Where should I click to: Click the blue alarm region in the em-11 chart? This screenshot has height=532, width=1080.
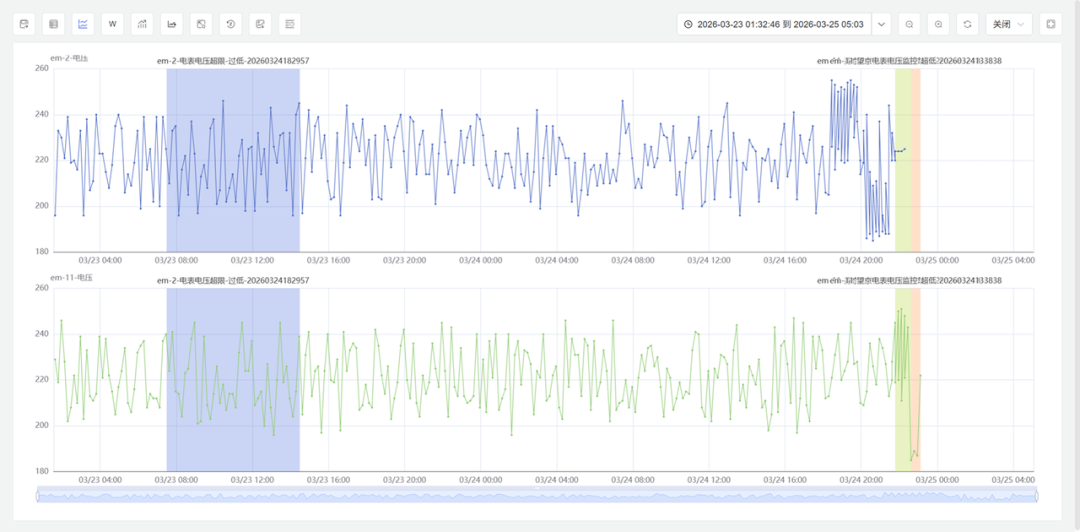[233, 380]
